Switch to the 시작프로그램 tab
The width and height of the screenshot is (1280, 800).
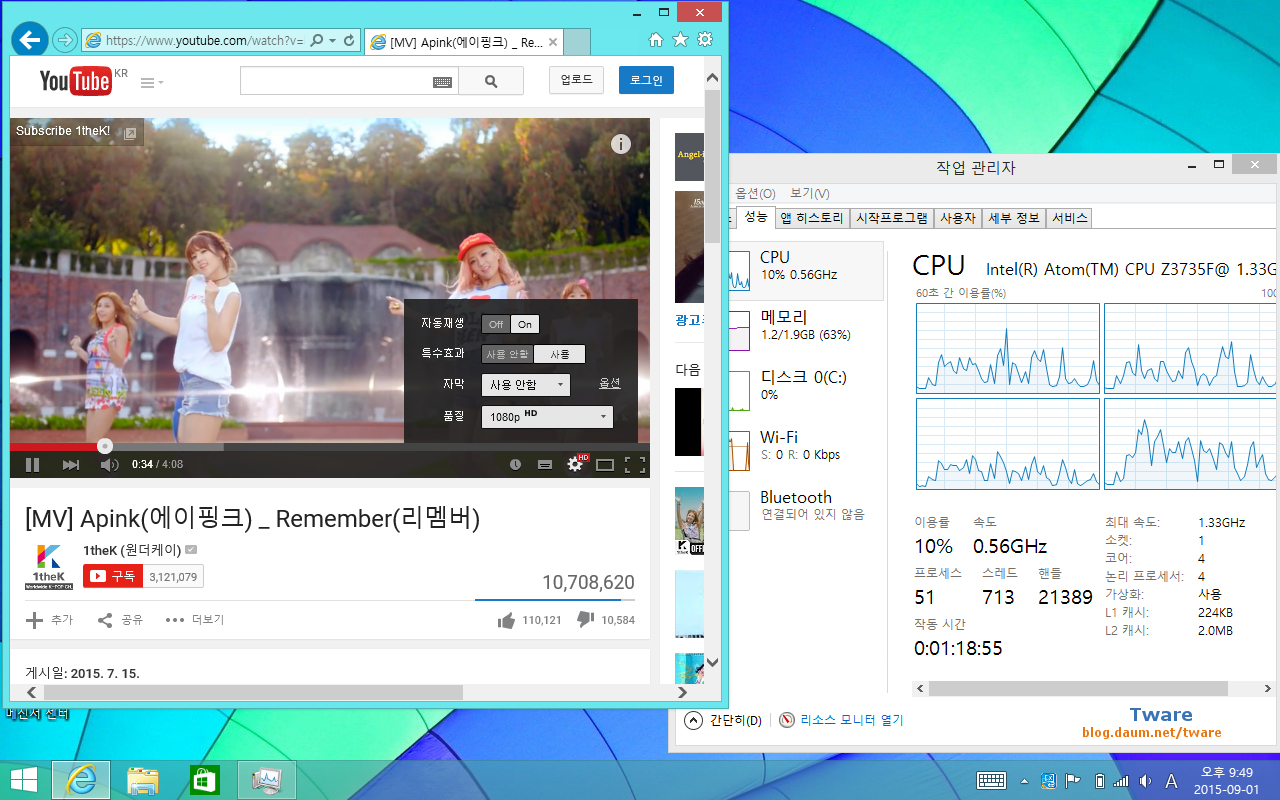coord(892,218)
